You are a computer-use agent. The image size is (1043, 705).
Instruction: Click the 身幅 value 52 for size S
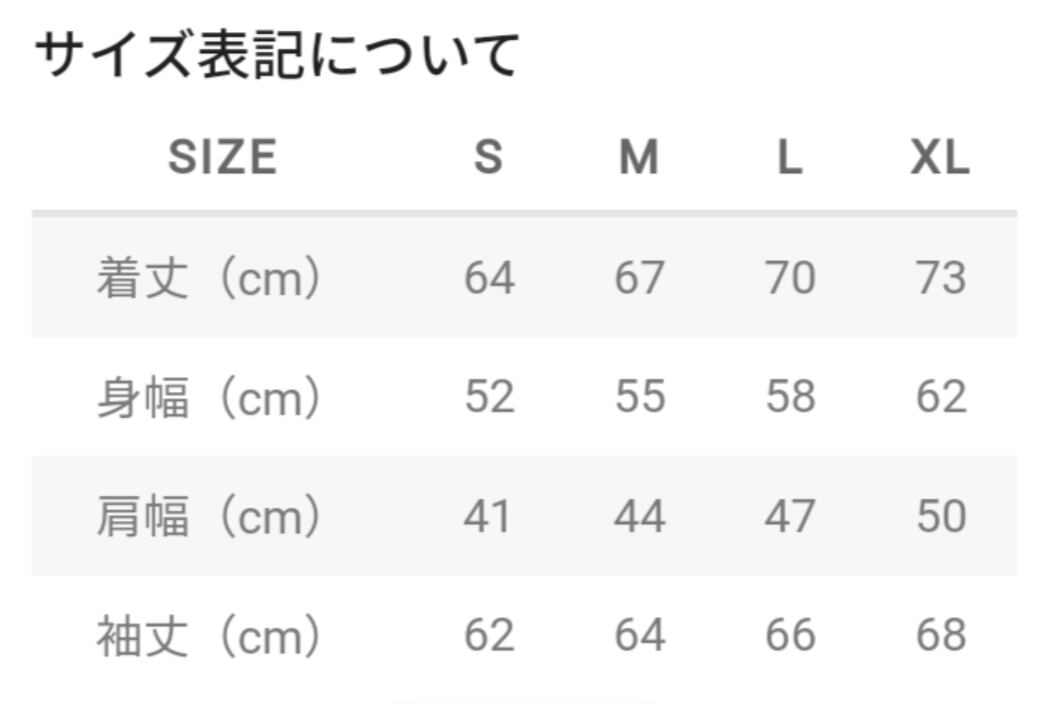[x=489, y=397]
